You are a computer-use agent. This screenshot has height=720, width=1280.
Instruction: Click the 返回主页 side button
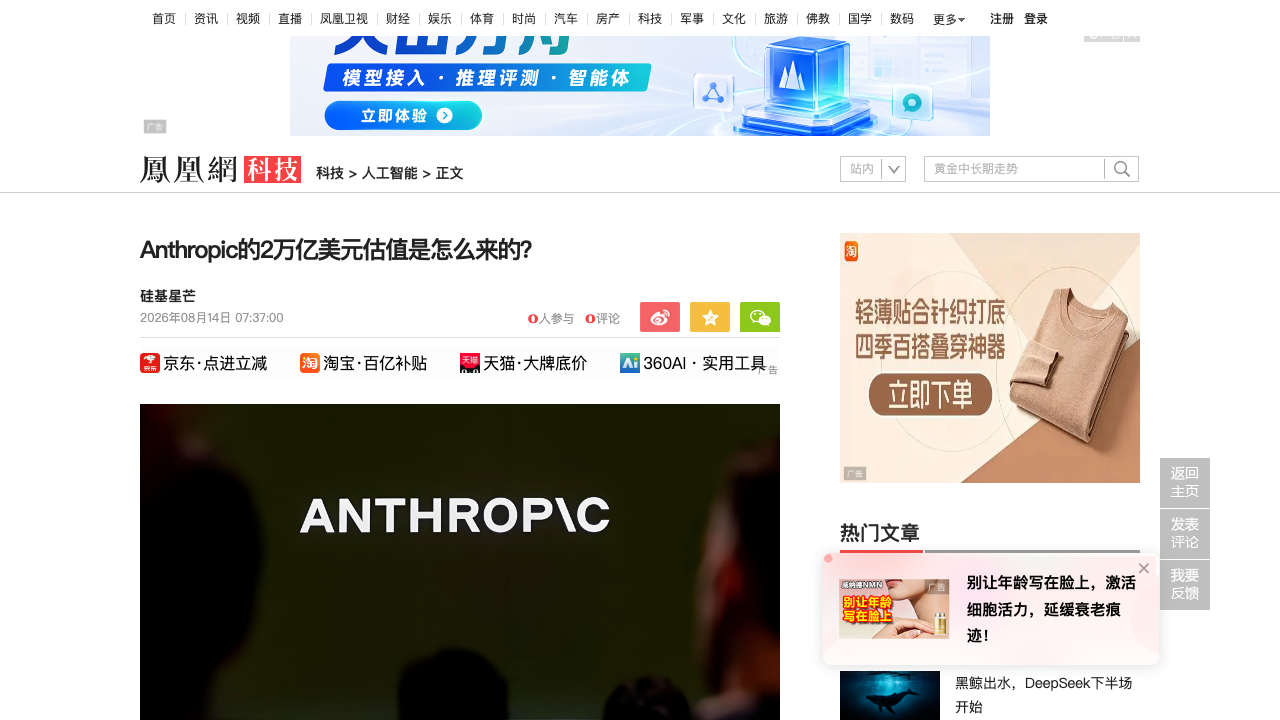coord(1185,483)
